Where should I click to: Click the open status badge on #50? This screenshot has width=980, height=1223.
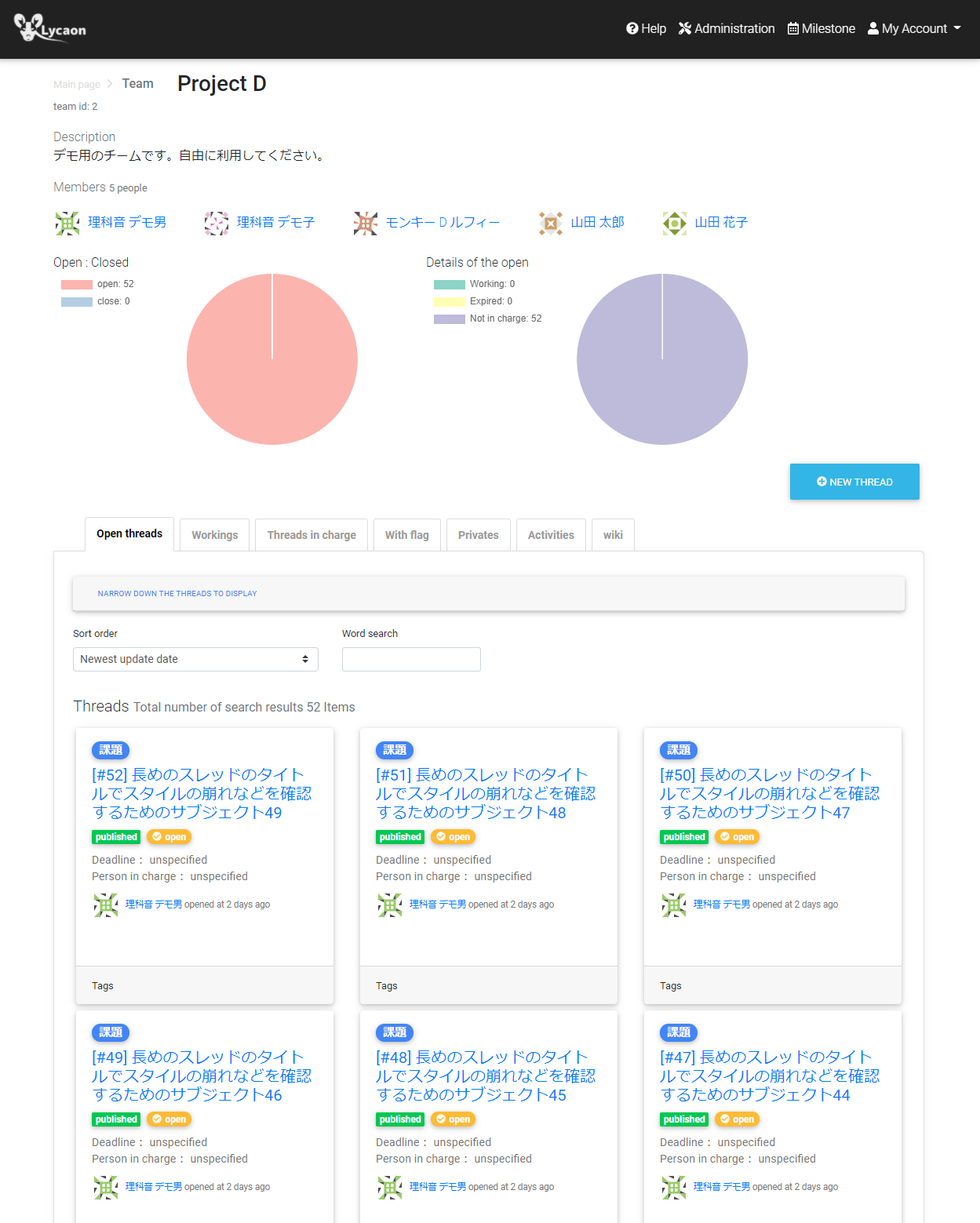[738, 837]
